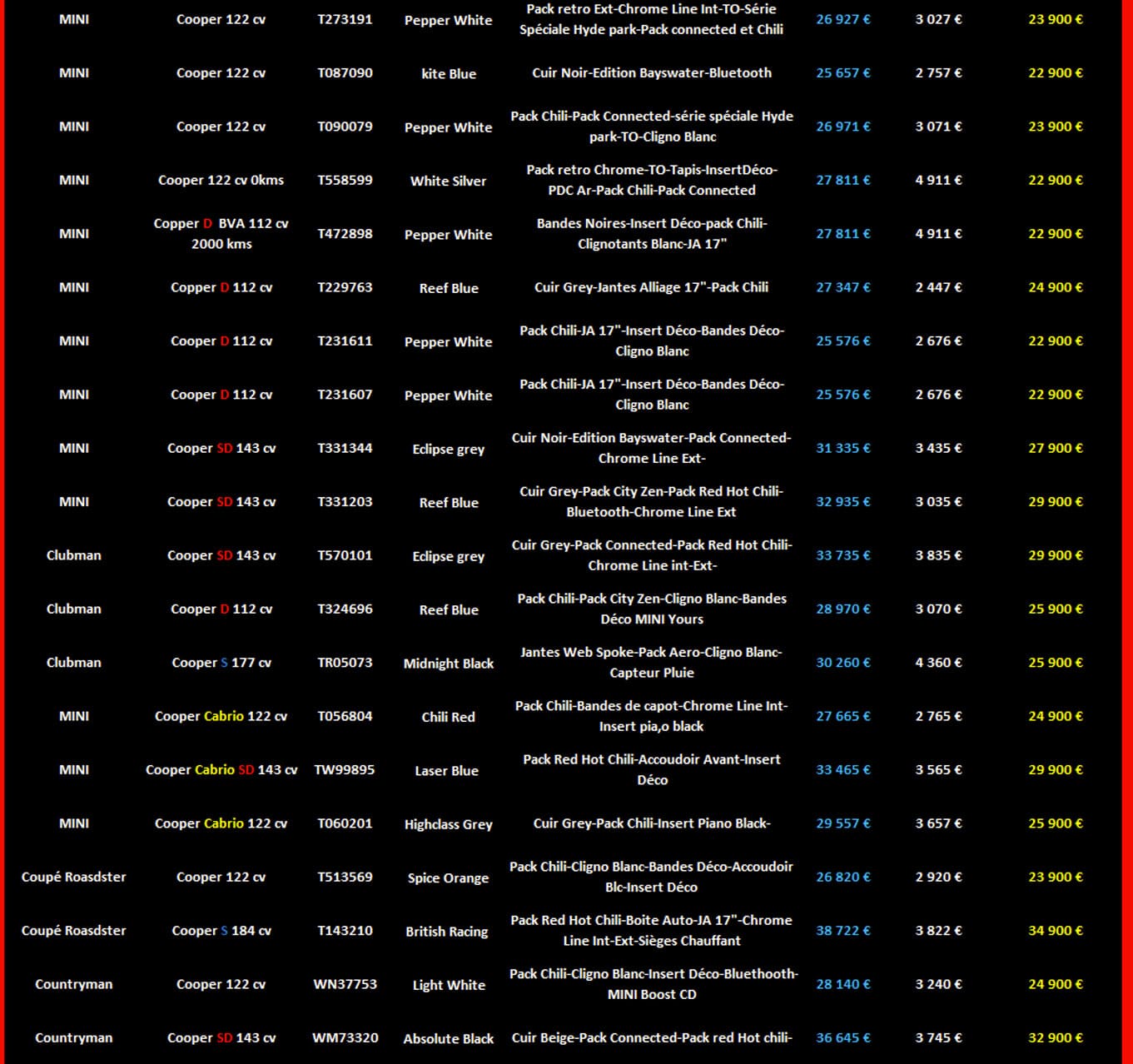Select the 27 347 € price
Screen dimensions: 1133x1064
pyautogui.click(x=842, y=287)
